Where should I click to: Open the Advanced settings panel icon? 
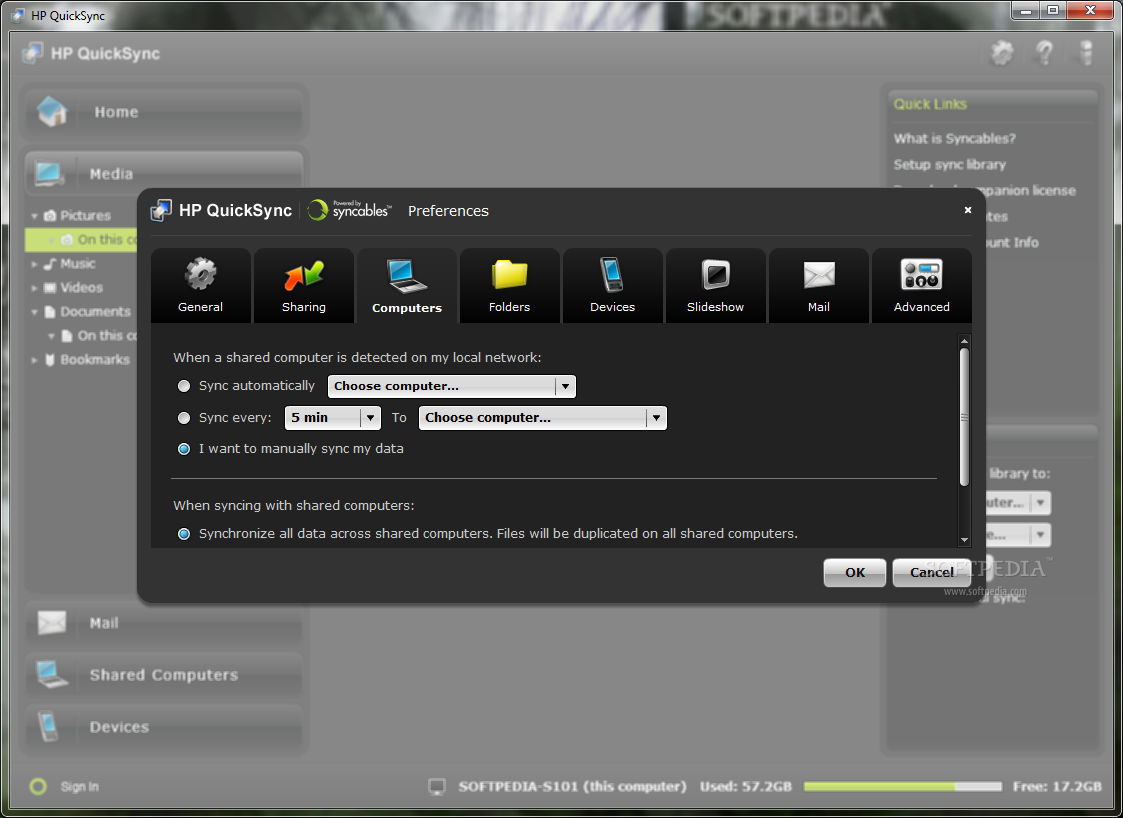click(921, 274)
